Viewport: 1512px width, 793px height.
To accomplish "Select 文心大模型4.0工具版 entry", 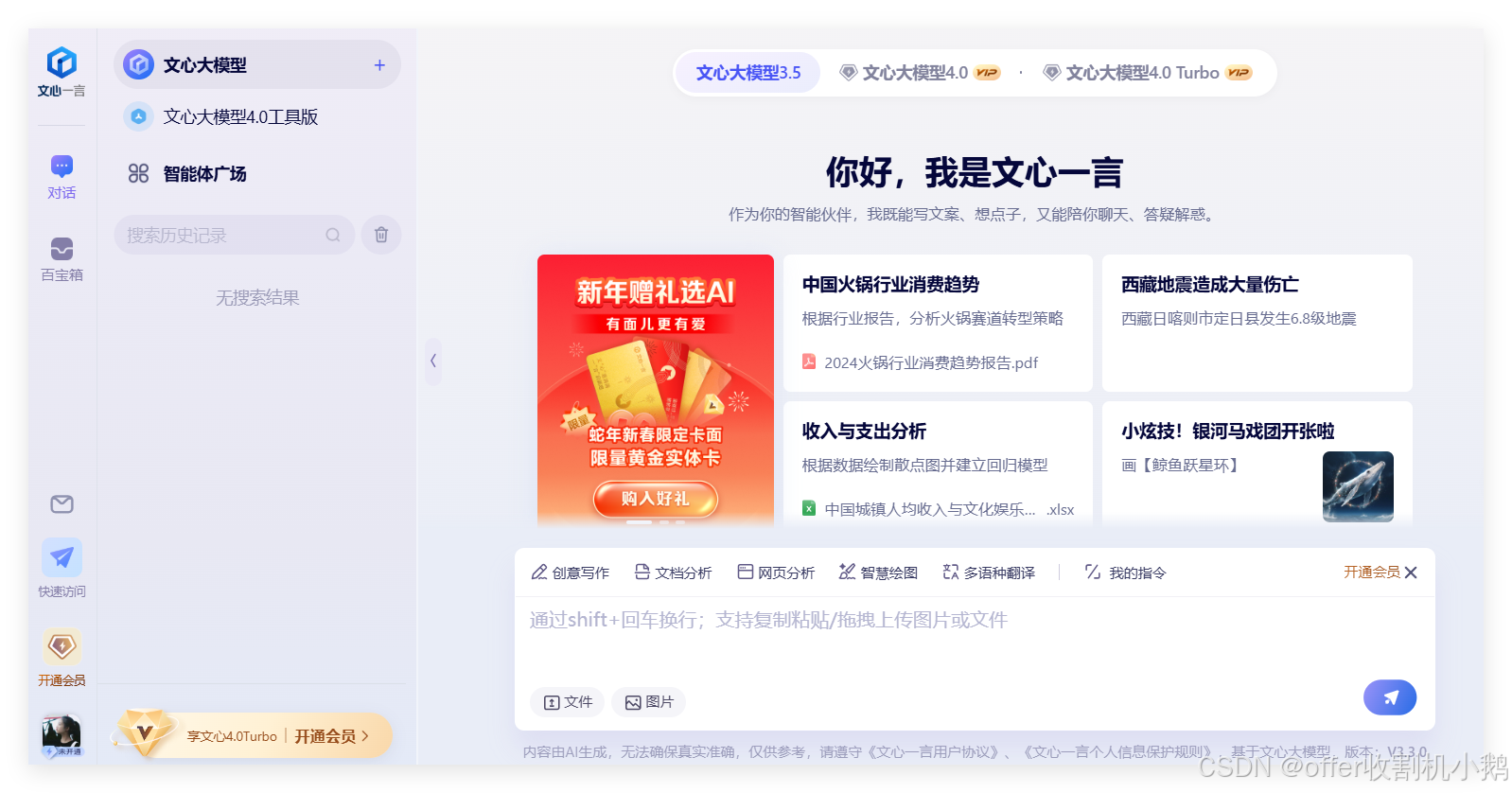I will pos(257,116).
